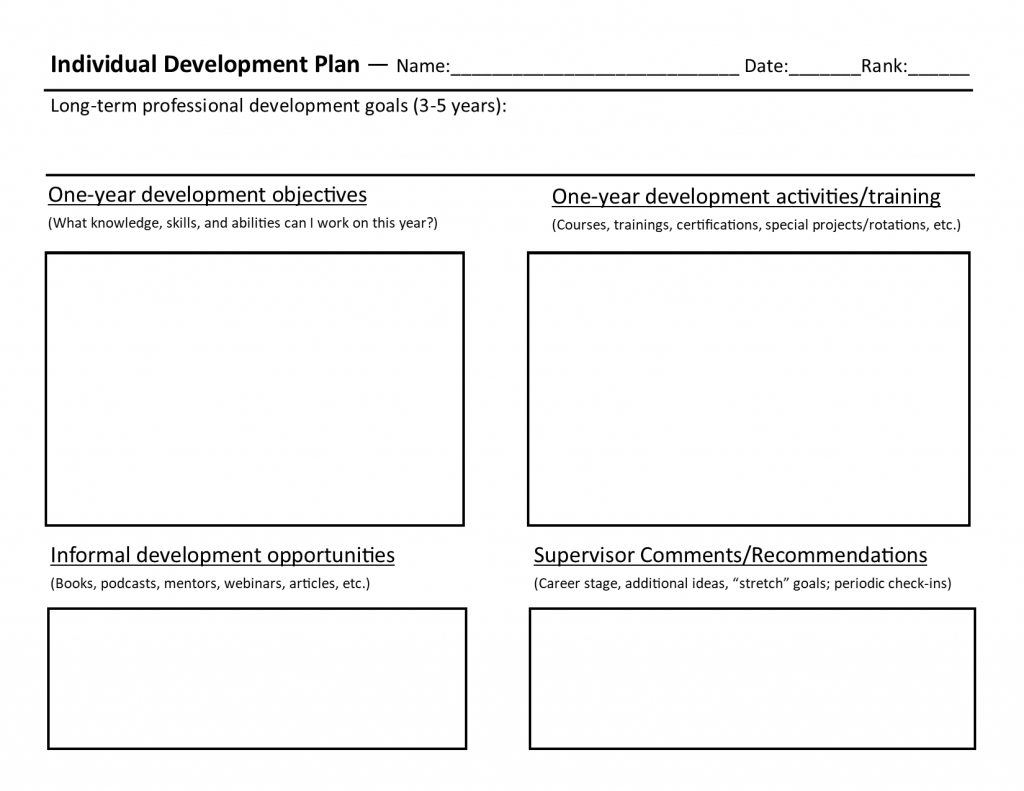Select the Career stage, additional ideas hint text

pyautogui.click(x=742, y=583)
